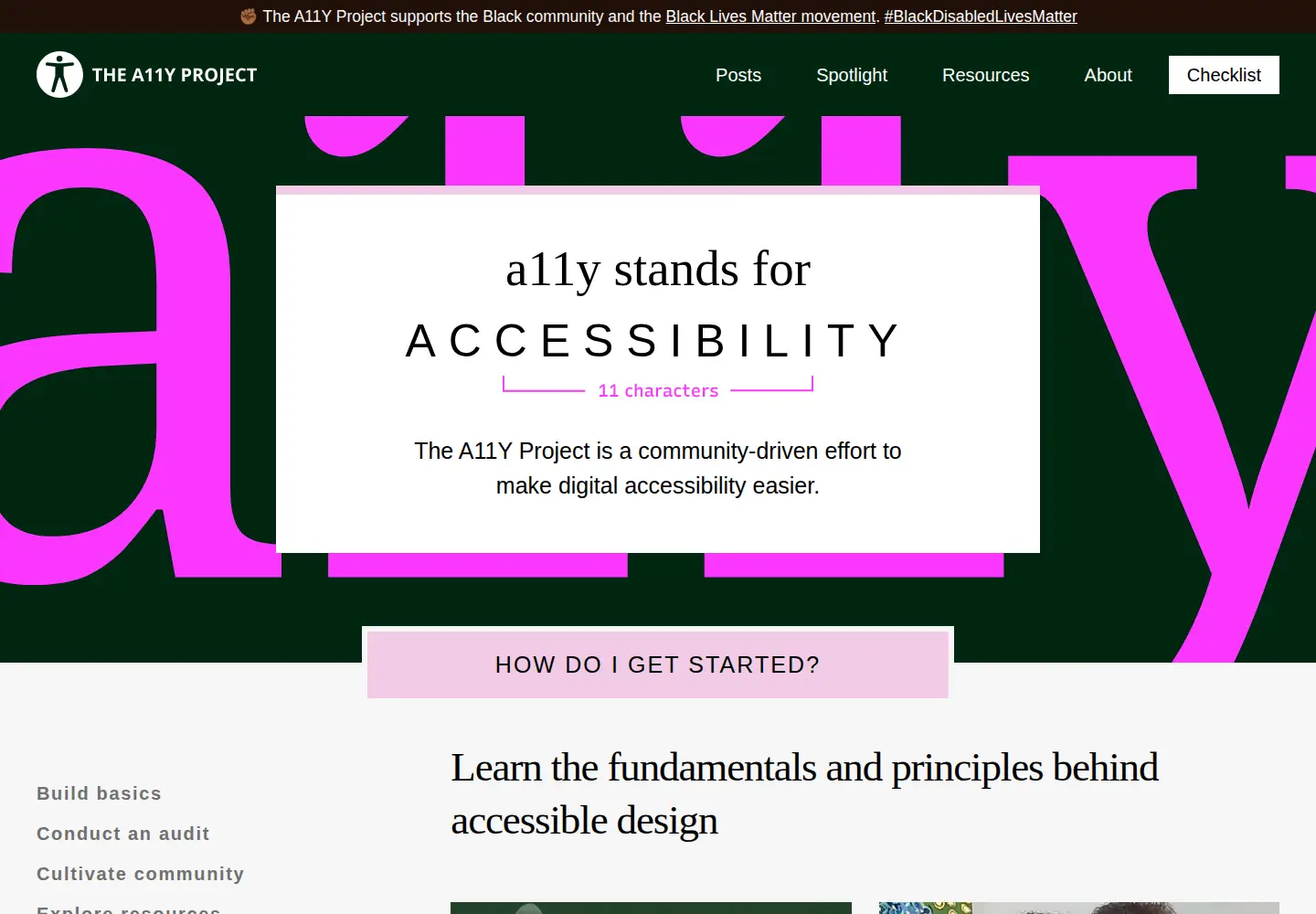Click the 'a11y stands for' heading
This screenshot has width=1316, height=914.
tap(658, 270)
